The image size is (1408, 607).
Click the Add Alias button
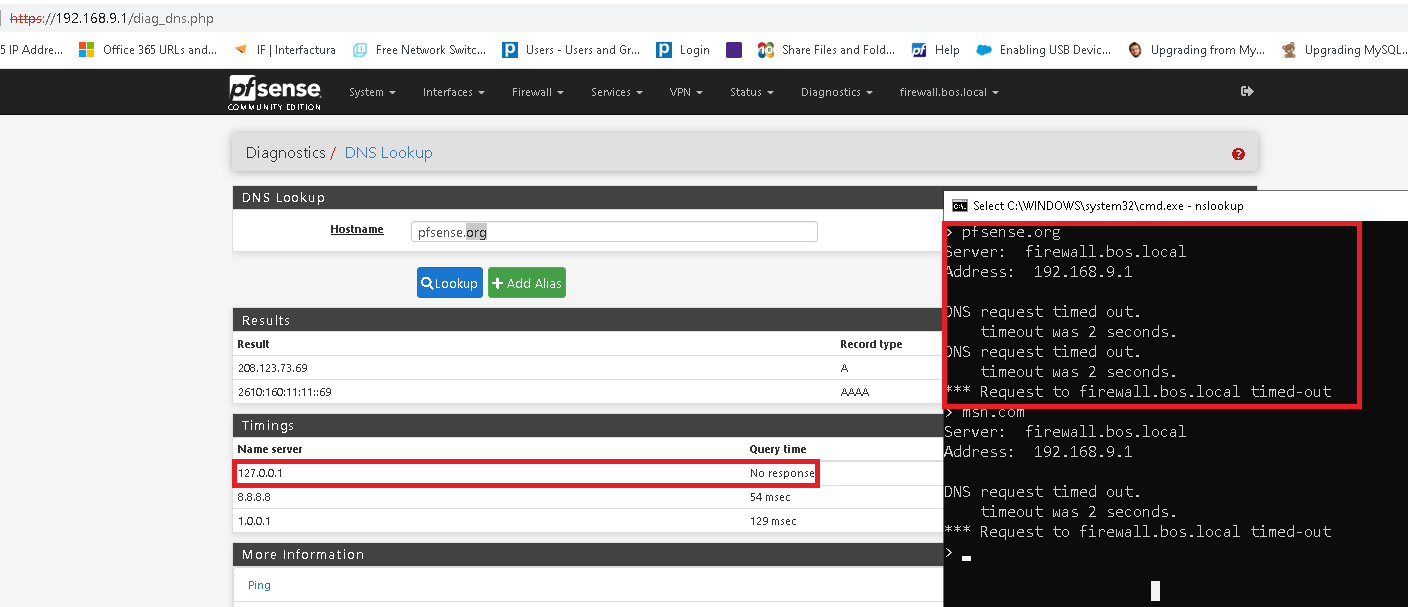pos(527,283)
